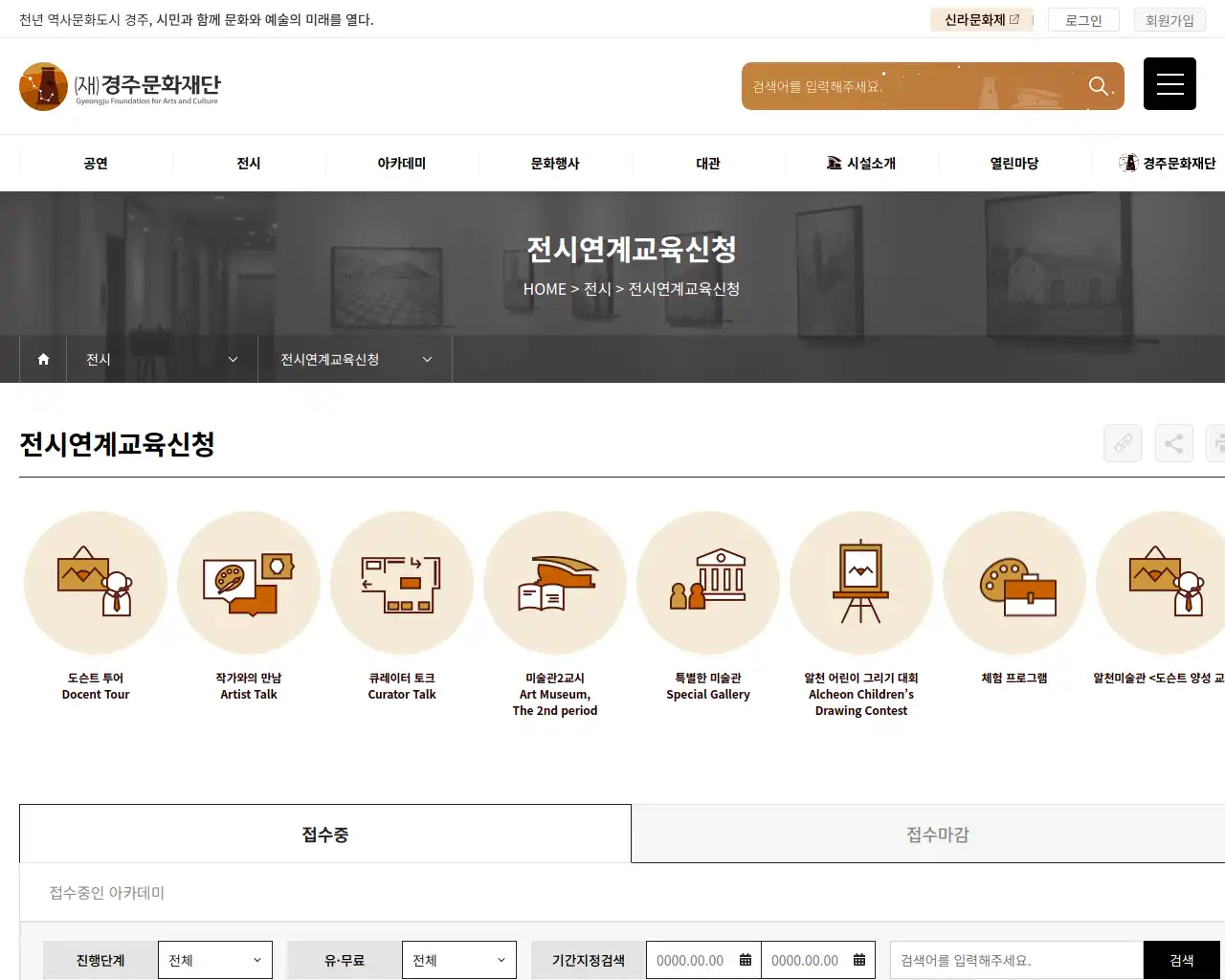
Task: Click the magnifier icon in the search bar
Action: pyautogui.click(x=1099, y=85)
